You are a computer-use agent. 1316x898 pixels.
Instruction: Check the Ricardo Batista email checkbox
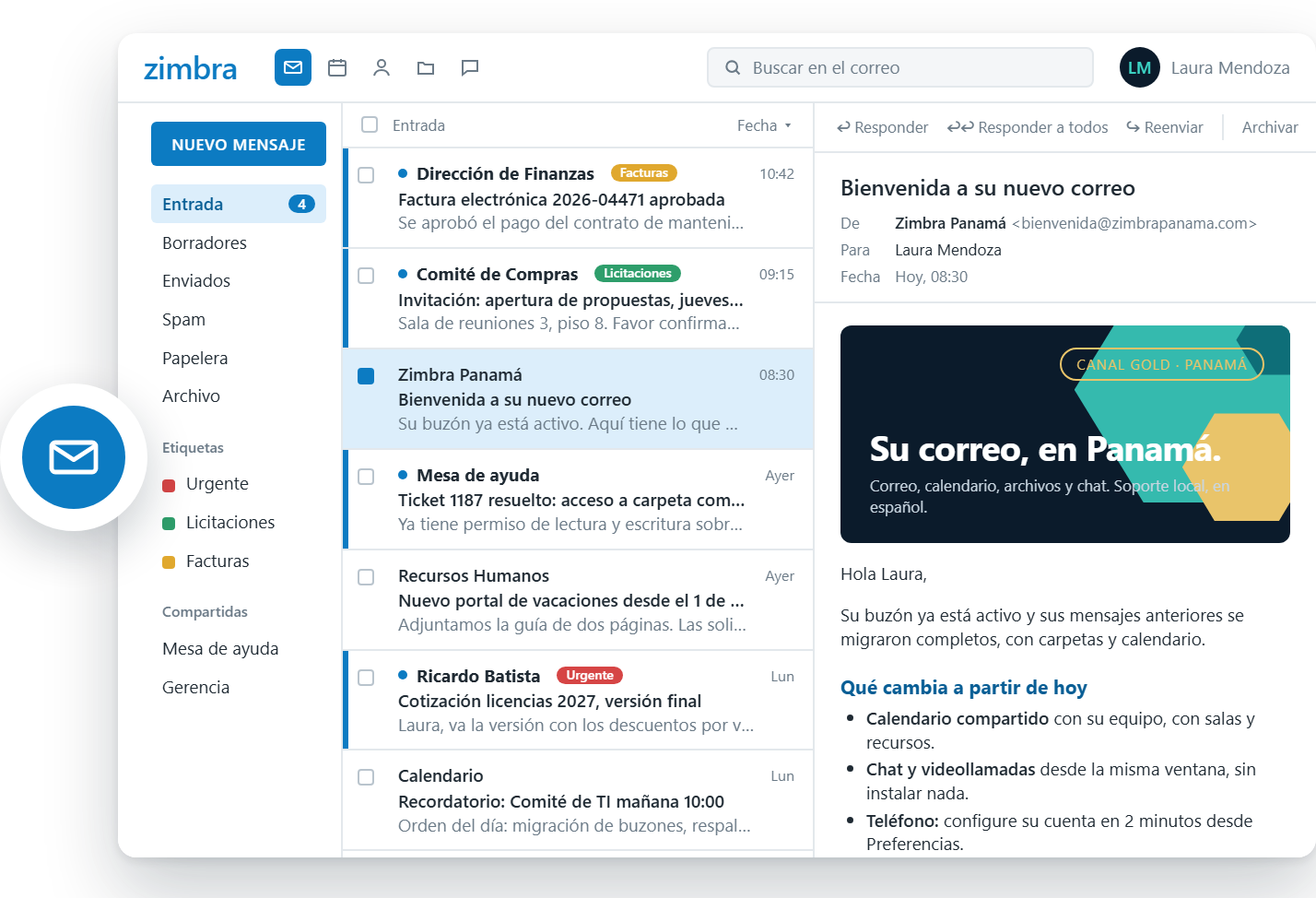(366, 677)
